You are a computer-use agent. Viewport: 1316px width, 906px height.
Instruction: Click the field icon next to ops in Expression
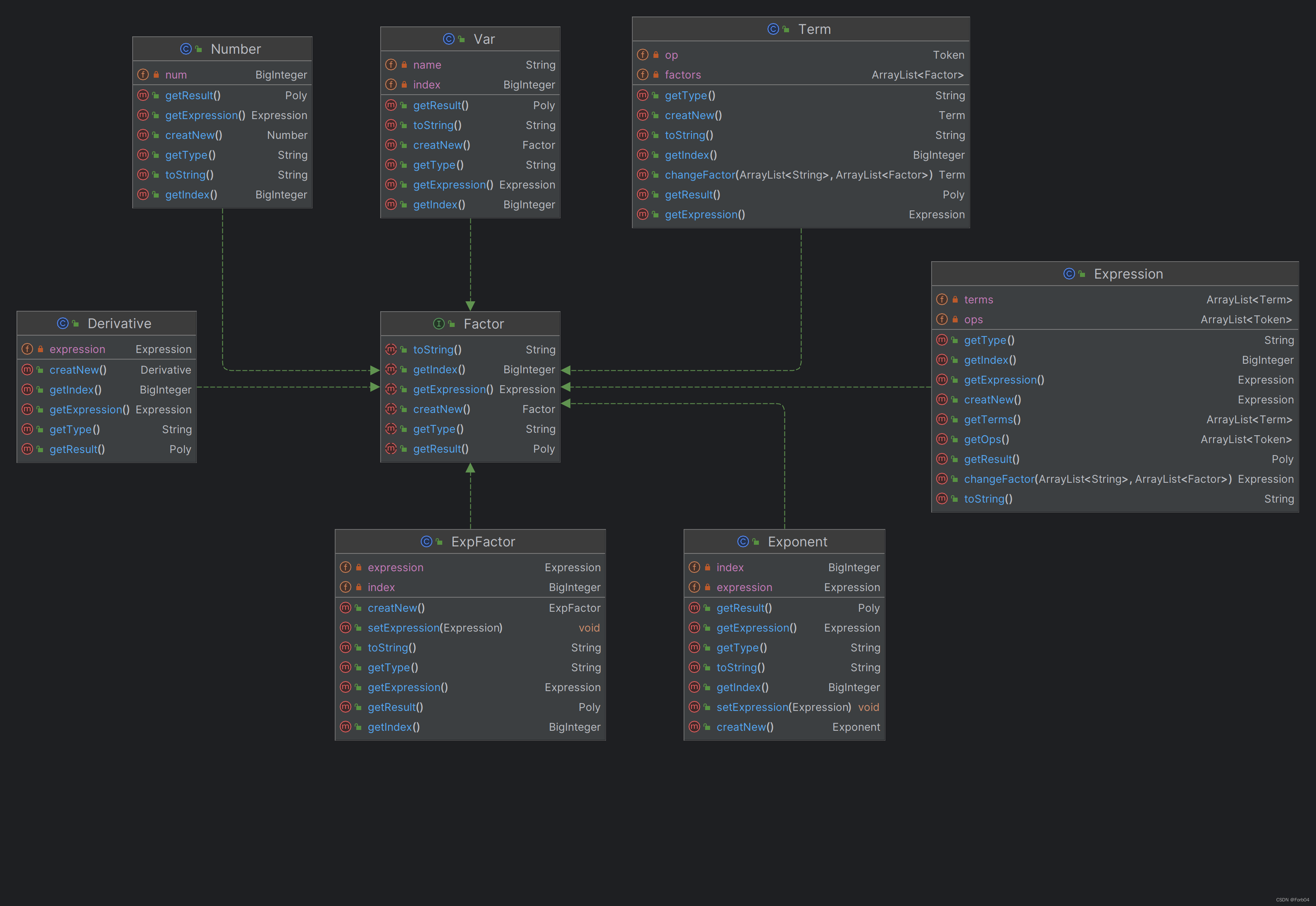coord(942,319)
